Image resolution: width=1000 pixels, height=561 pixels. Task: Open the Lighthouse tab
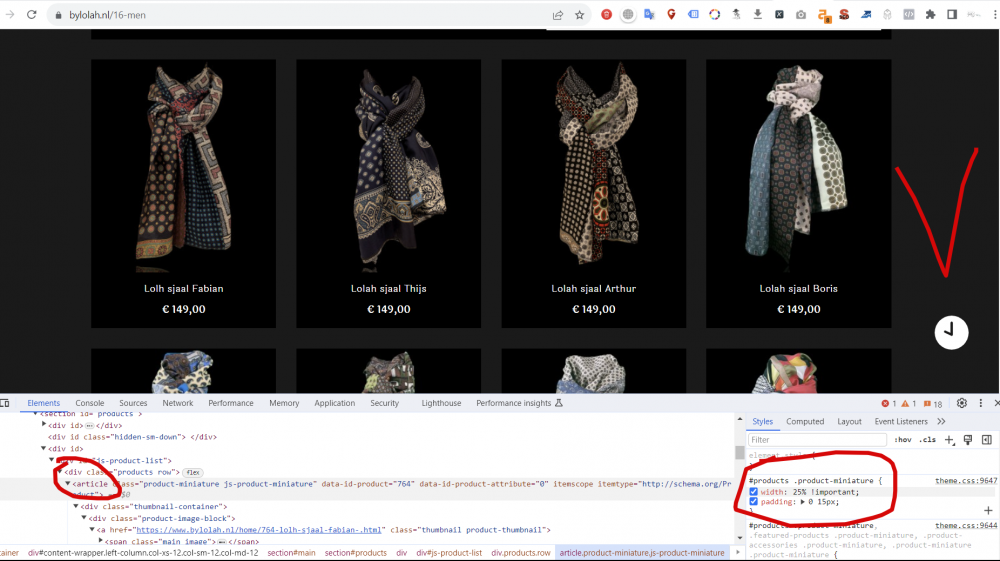click(441, 403)
